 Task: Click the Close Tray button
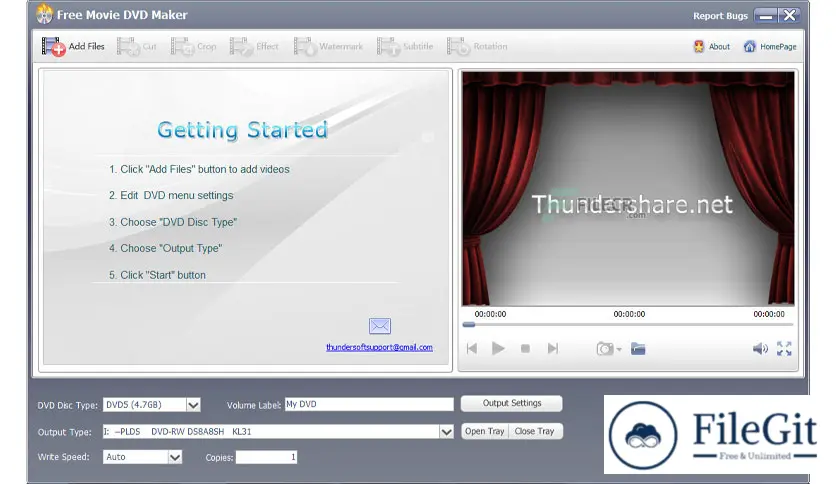pyautogui.click(x=535, y=431)
